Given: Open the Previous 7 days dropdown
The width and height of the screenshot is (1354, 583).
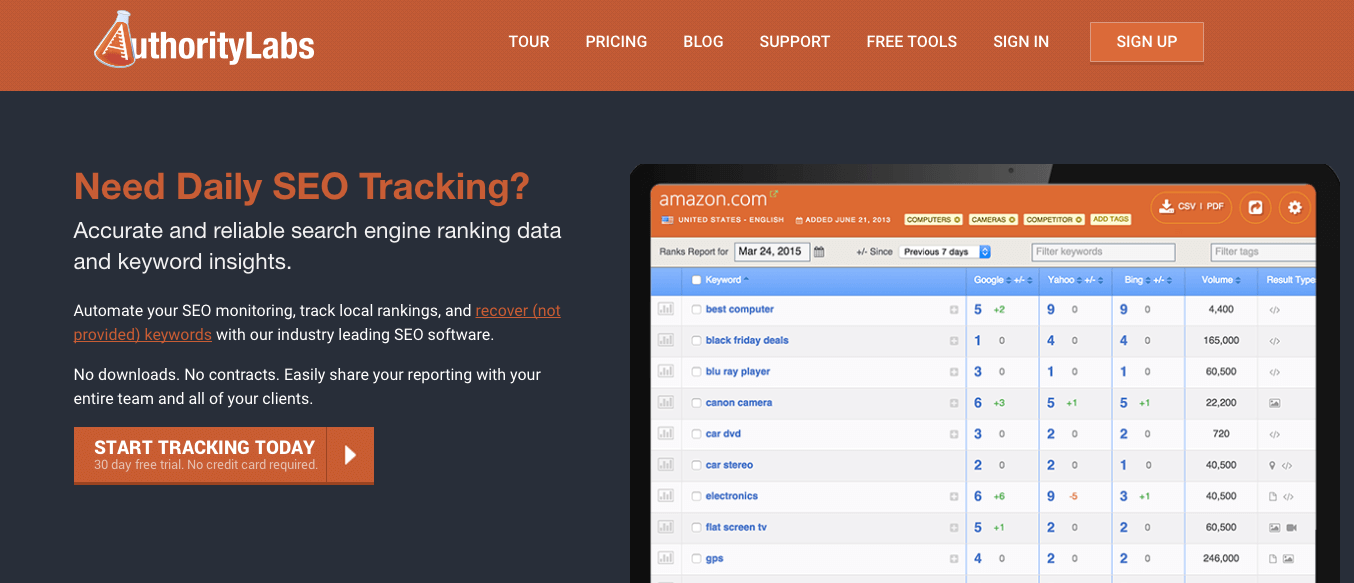Looking at the screenshot, I should tap(944, 252).
